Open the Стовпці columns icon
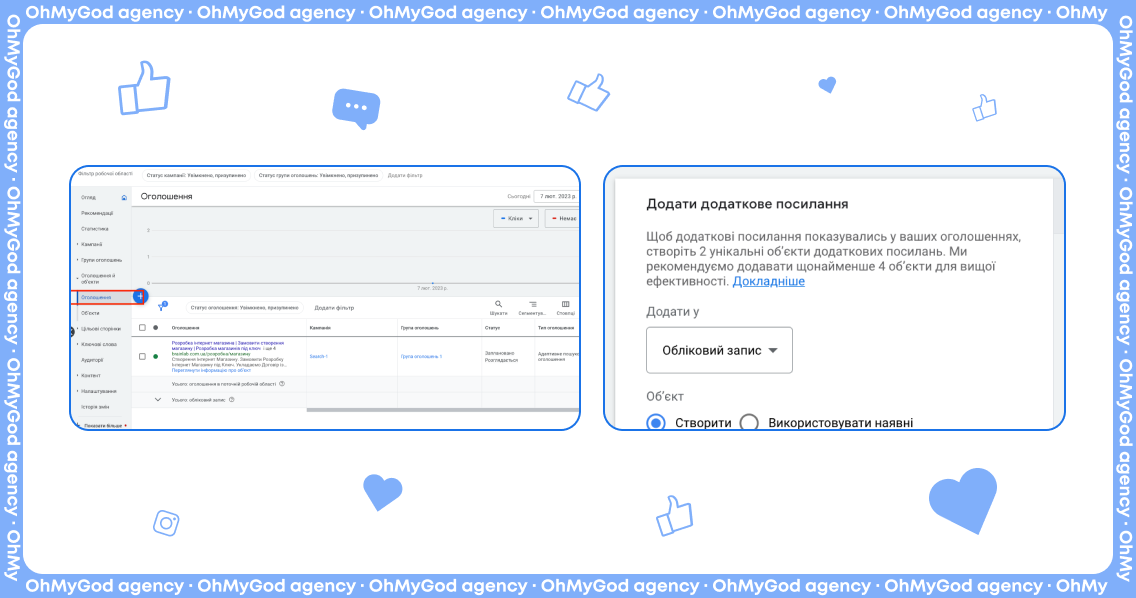The width and height of the screenshot is (1136, 598). pos(566,304)
